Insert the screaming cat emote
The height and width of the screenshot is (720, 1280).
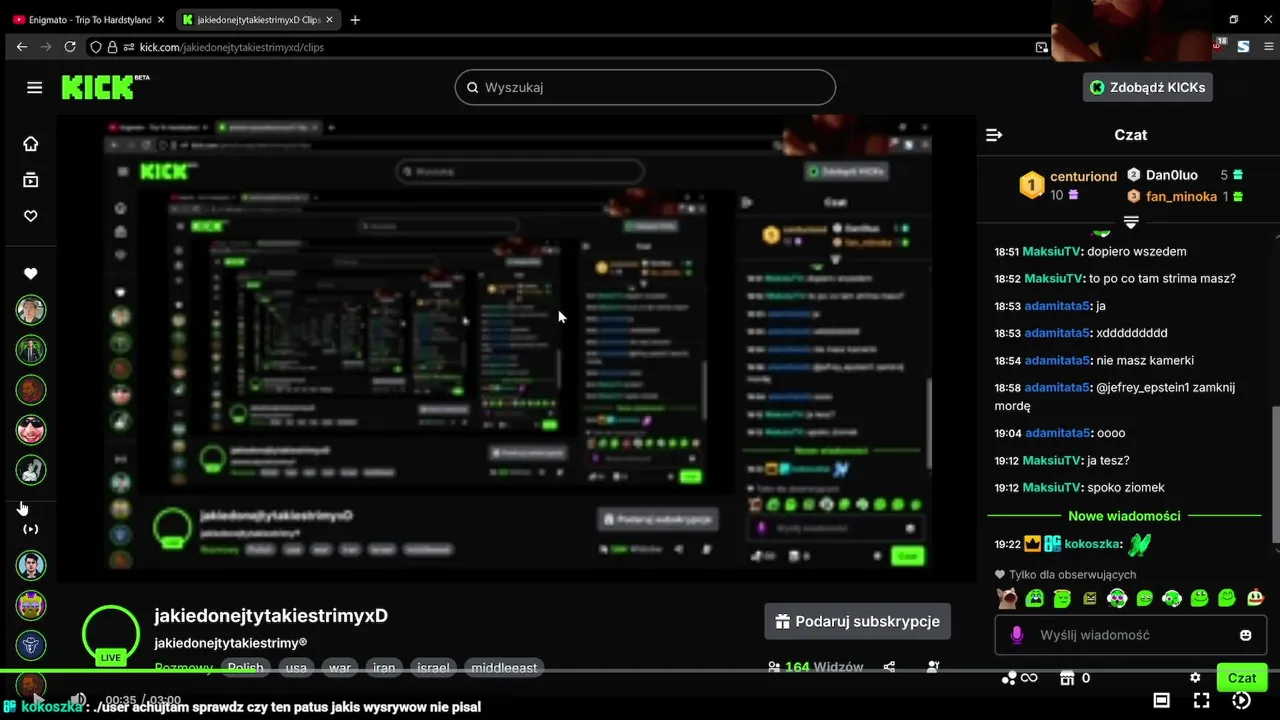(1008, 598)
